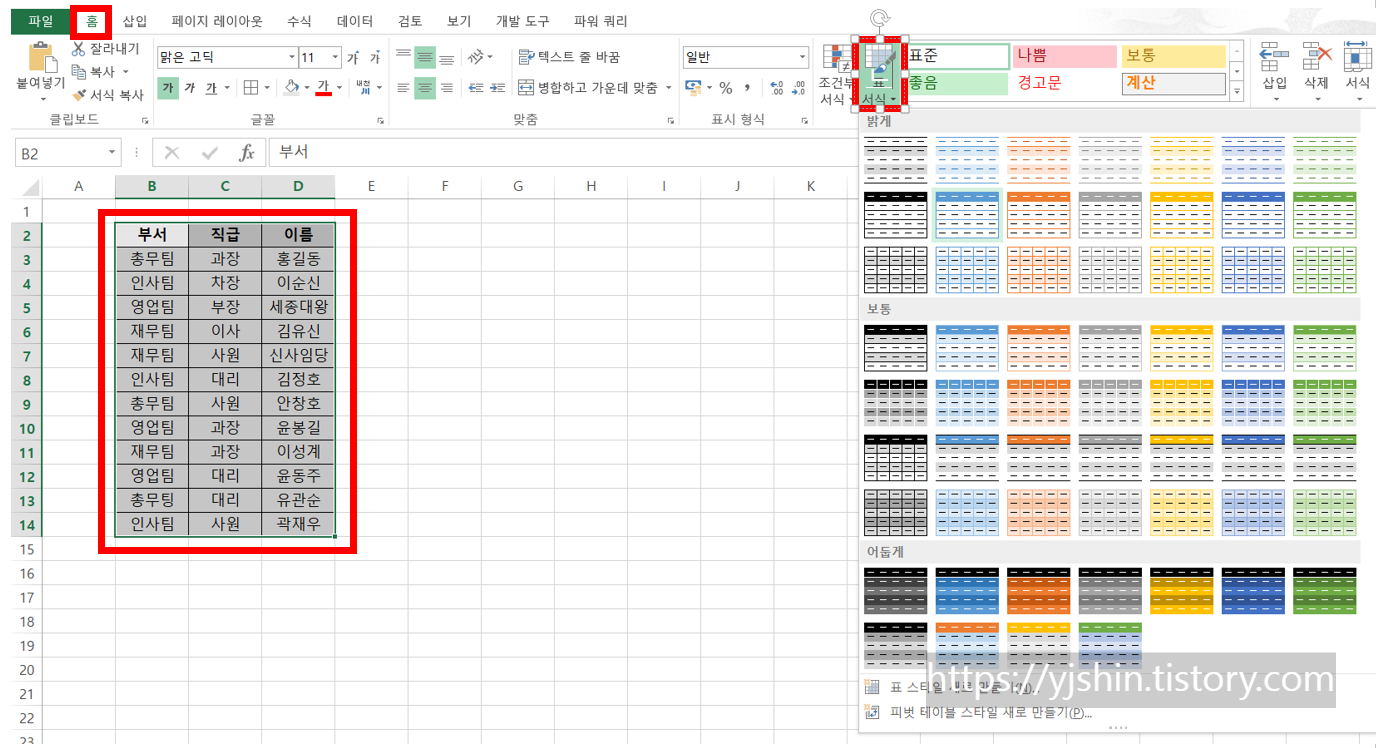
Task: Select column header D
Action: coord(298,187)
